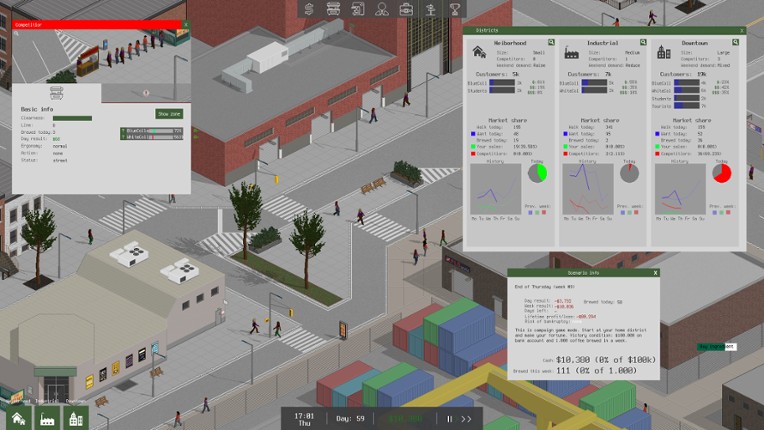764x430 pixels.
Task: Close the Competitor window
Action: (185, 24)
